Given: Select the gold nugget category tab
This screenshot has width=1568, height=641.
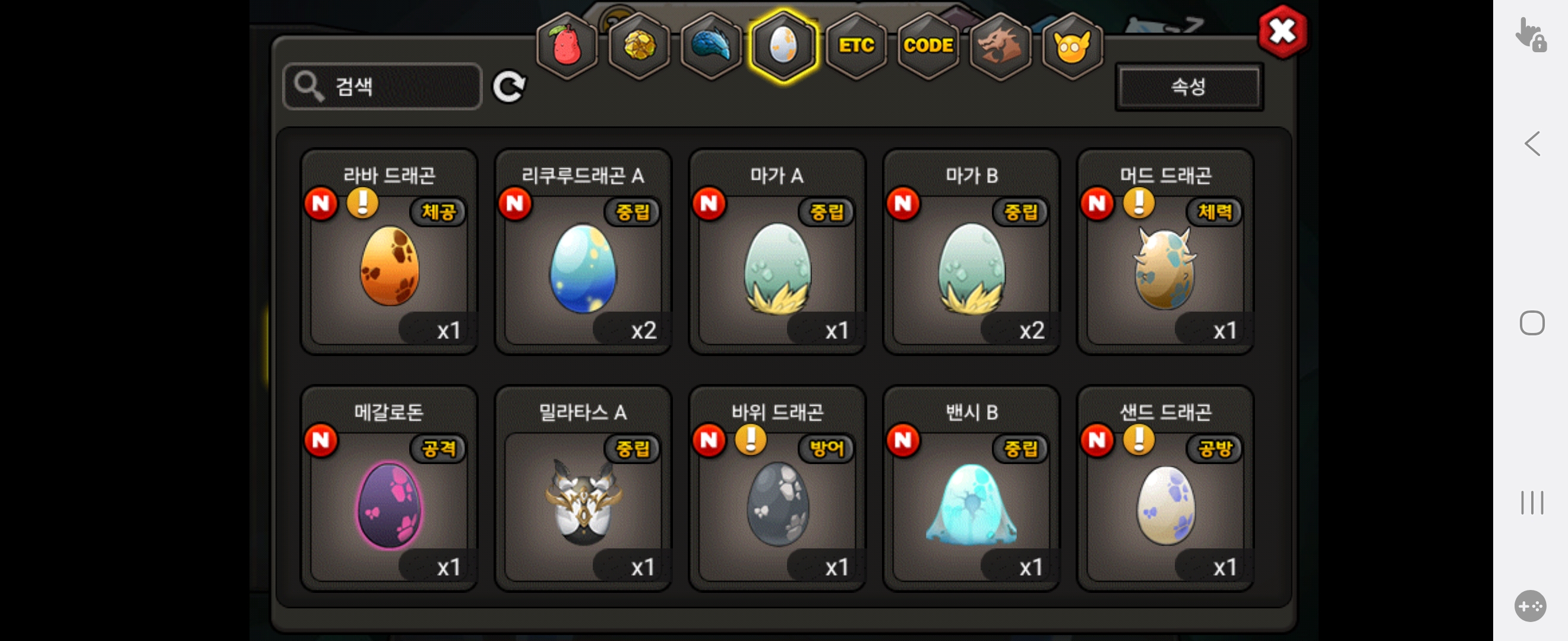Looking at the screenshot, I should tap(638, 46).
